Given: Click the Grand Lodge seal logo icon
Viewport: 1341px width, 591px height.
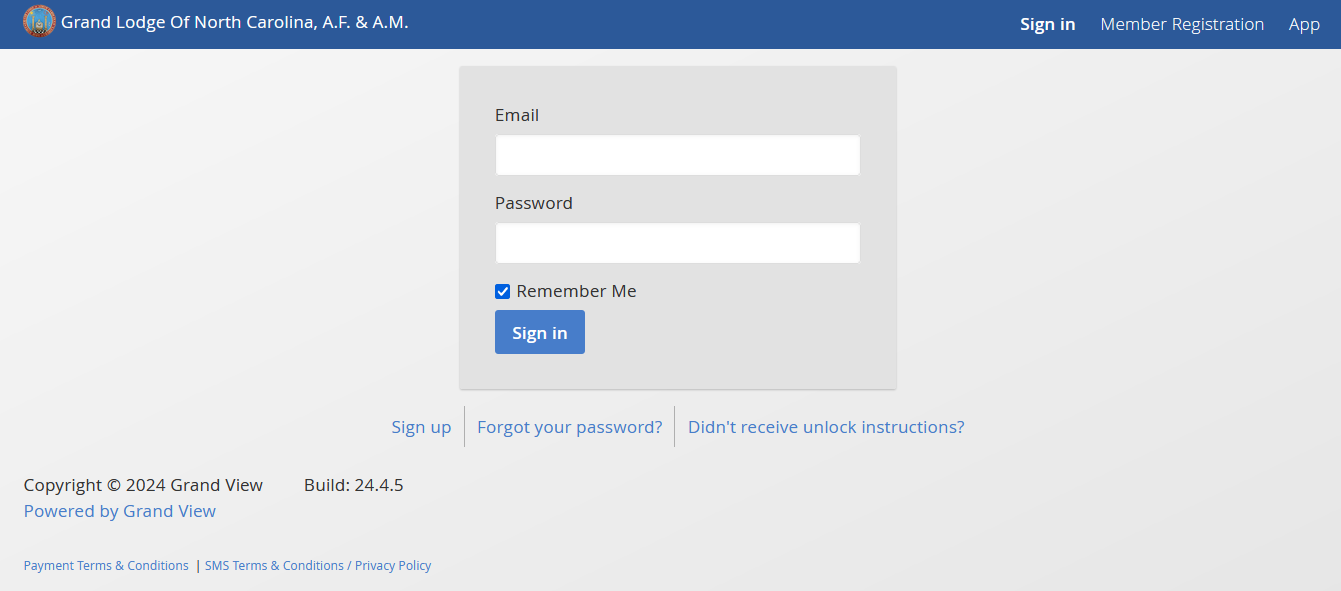Looking at the screenshot, I should coord(39,22).
